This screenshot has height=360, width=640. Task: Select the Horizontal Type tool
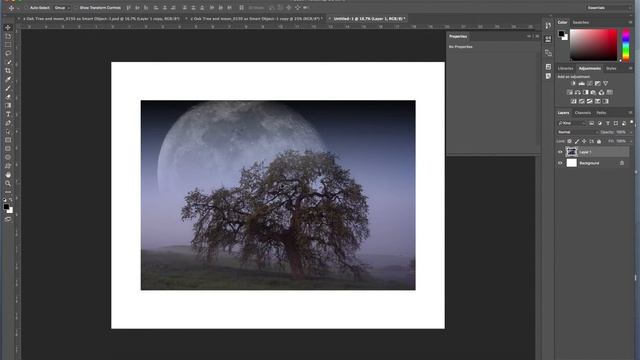click(8, 114)
